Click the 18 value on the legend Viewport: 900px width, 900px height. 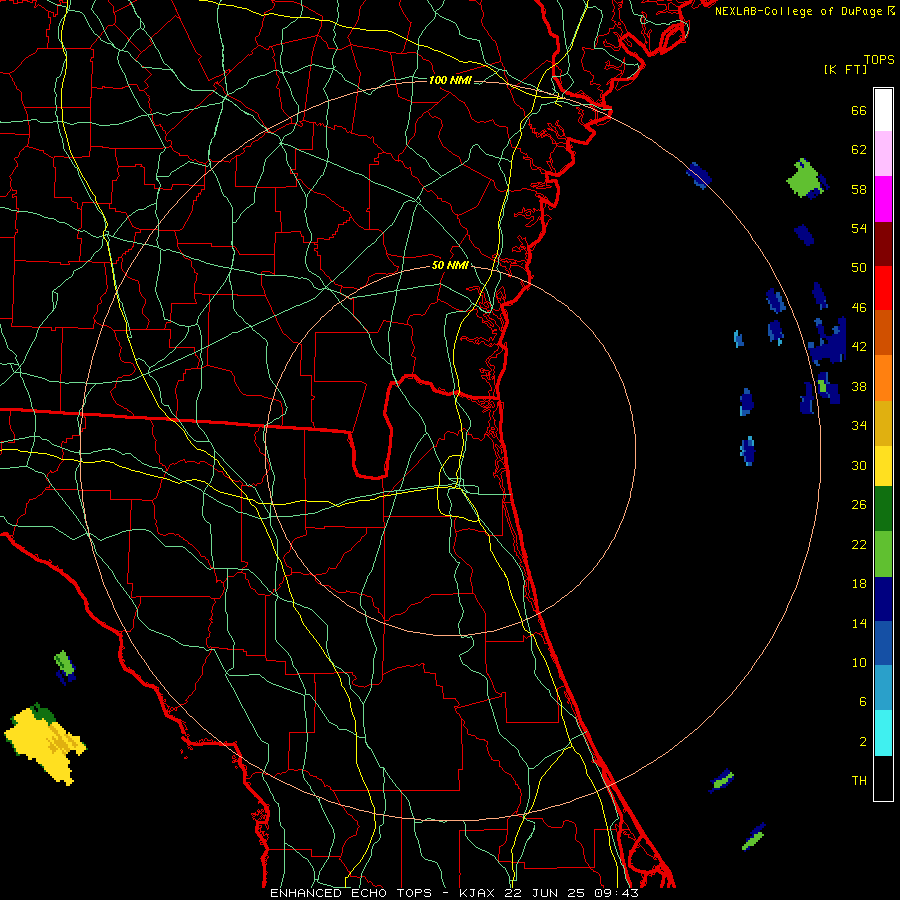coord(859,584)
